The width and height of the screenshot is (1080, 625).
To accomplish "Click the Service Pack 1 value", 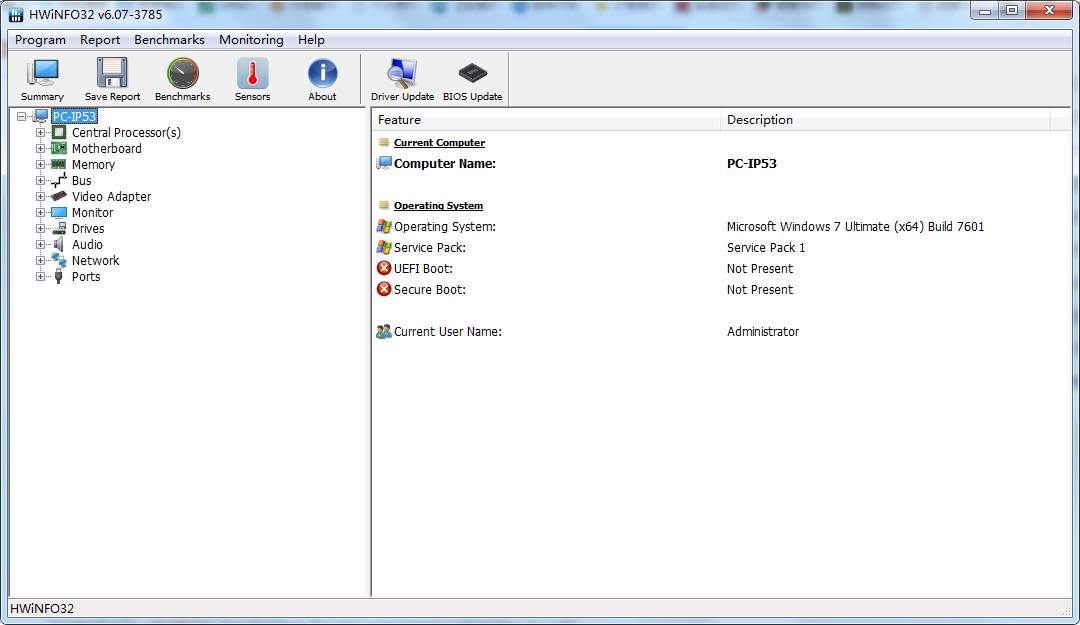I will coord(766,247).
